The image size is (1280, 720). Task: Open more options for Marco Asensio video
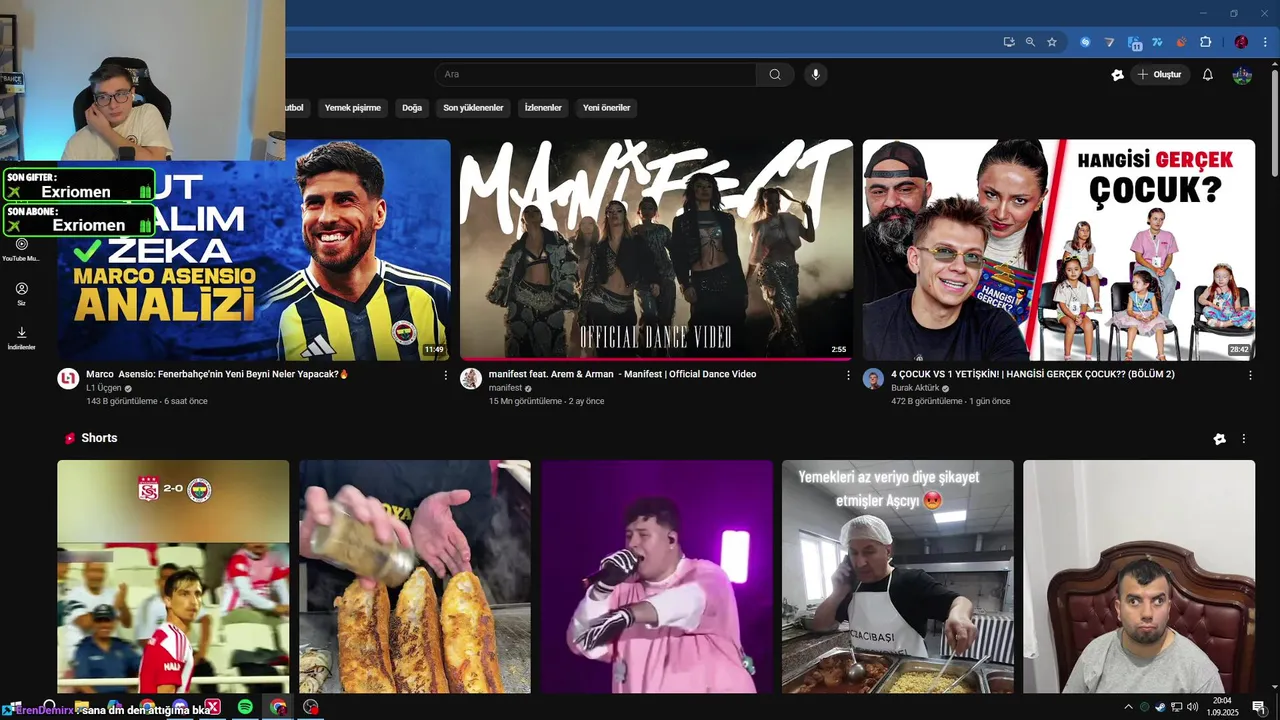pos(446,375)
